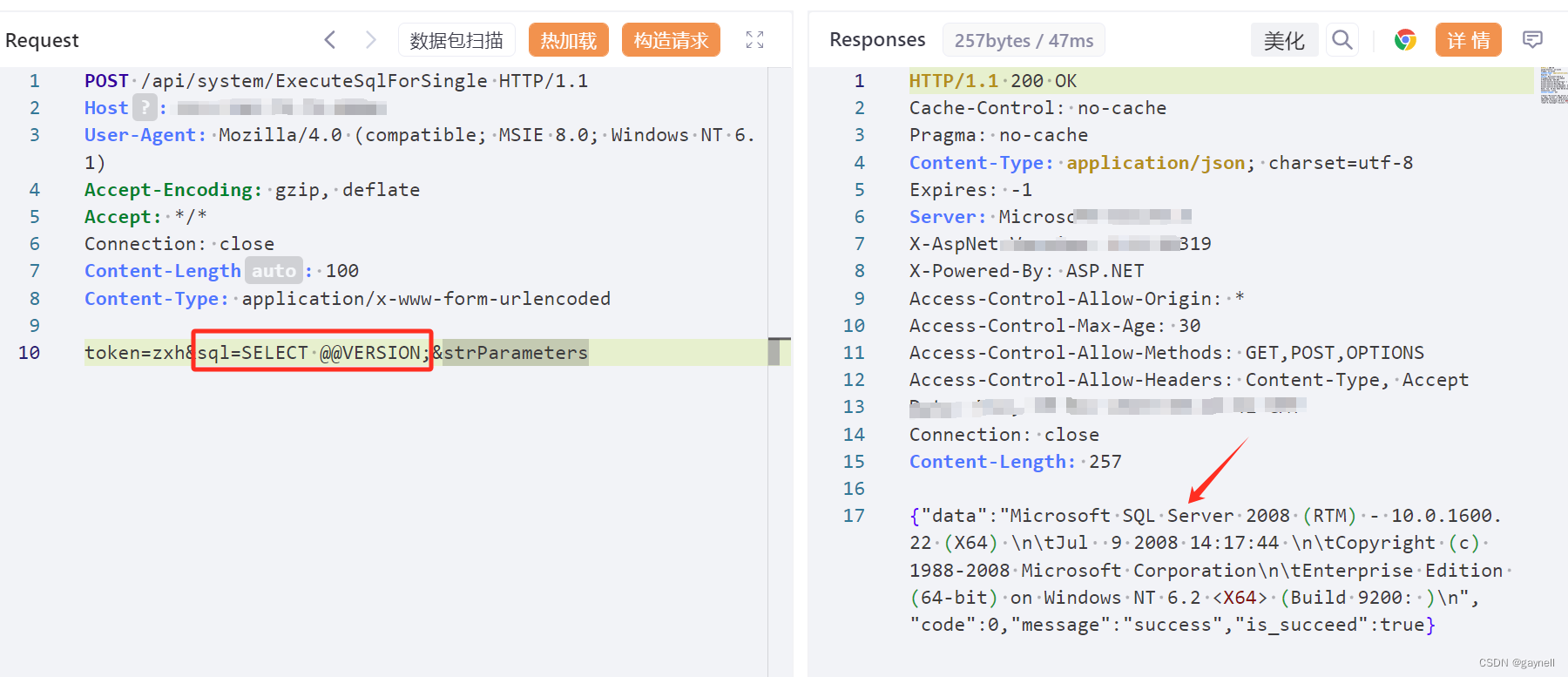The height and width of the screenshot is (677, 1568).
Task: Click the Cache-Control: no-cache header
Action: pyautogui.click(x=1037, y=108)
